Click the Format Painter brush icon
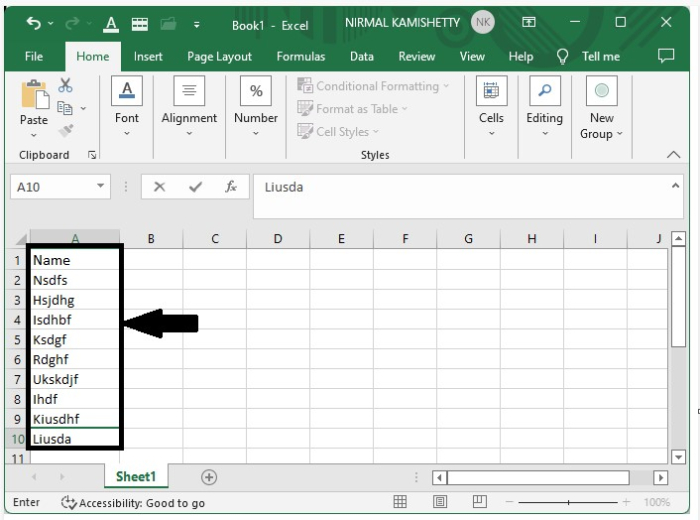 pyautogui.click(x=66, y=130)
